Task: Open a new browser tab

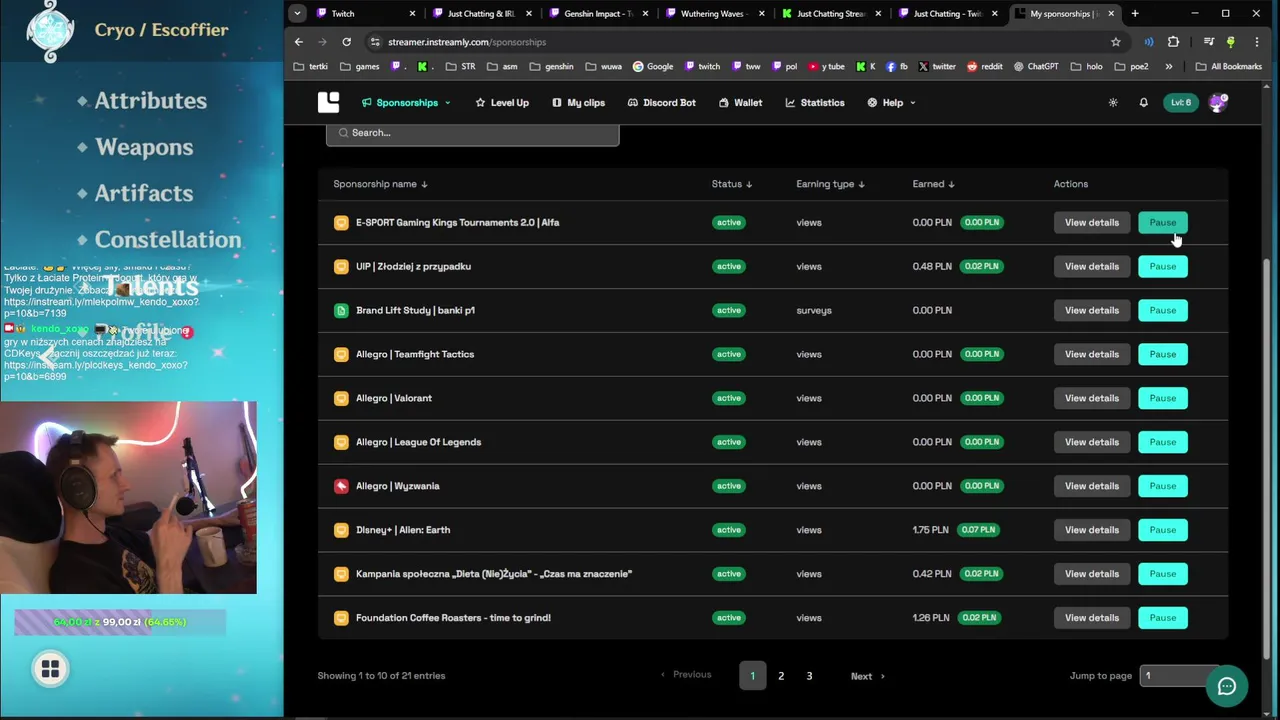Action: coord(1135,14)
